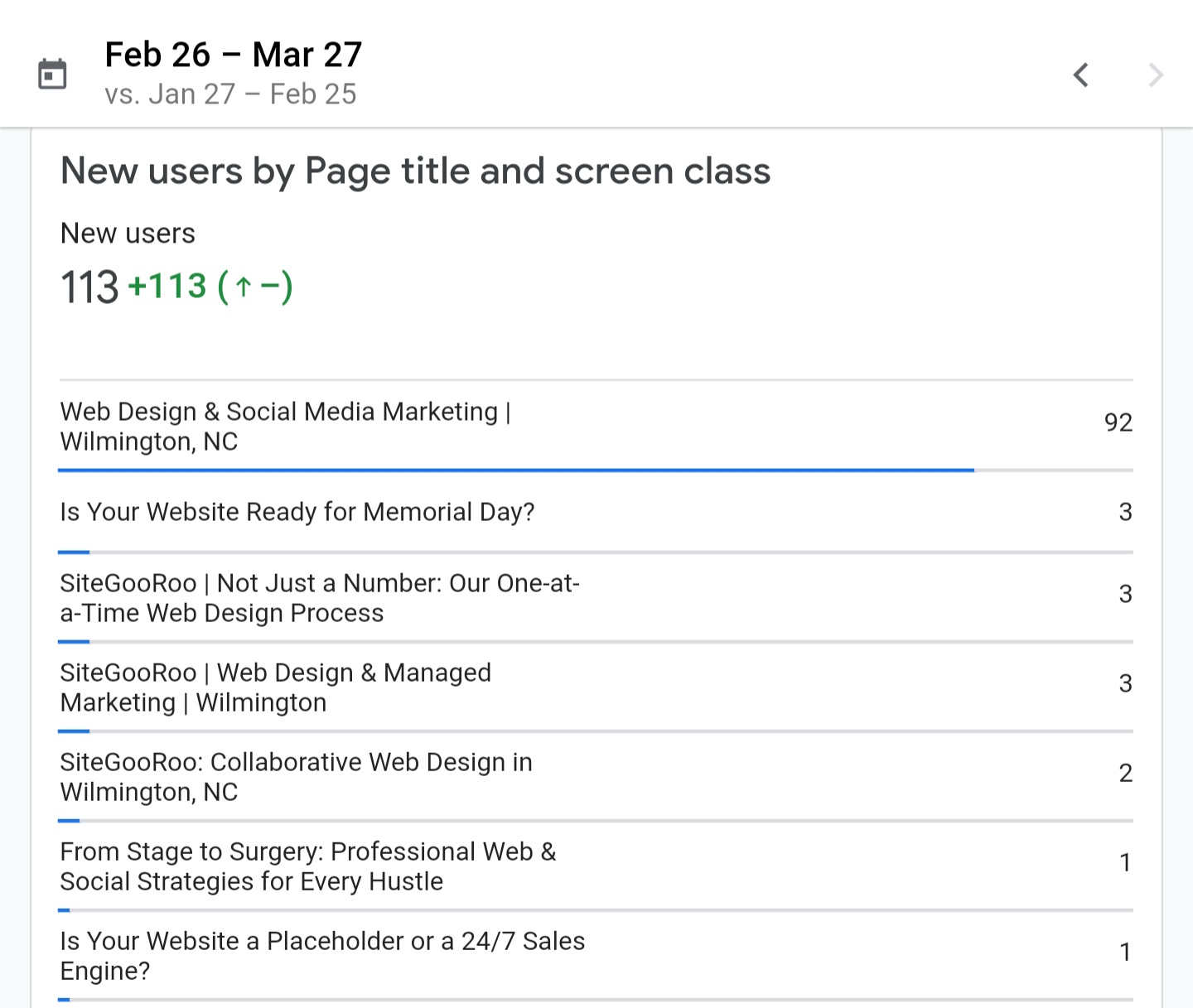1193x1008 pixels.
Task: Select comparison range vs. Jan 27 – Feb 25
Action: tap(230, 94)
